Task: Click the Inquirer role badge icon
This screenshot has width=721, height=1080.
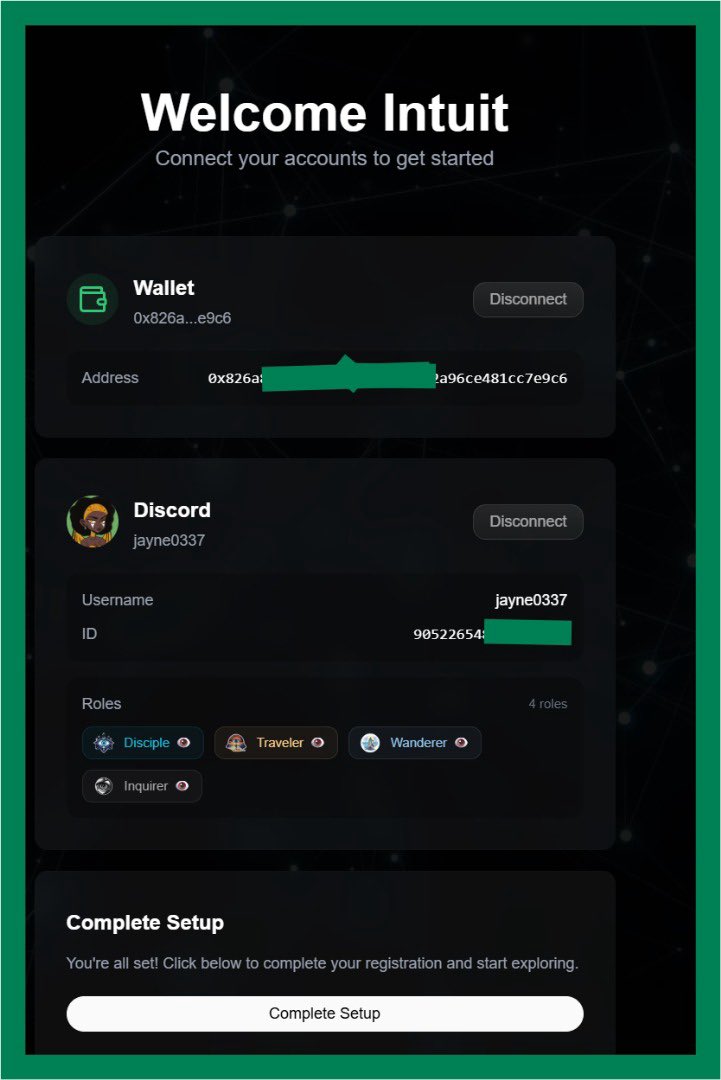Action: point(104,786)
